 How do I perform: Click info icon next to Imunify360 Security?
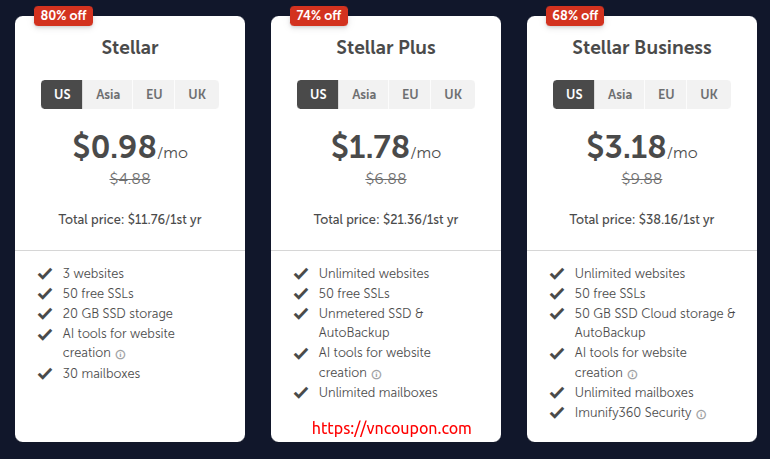(701, 414)
